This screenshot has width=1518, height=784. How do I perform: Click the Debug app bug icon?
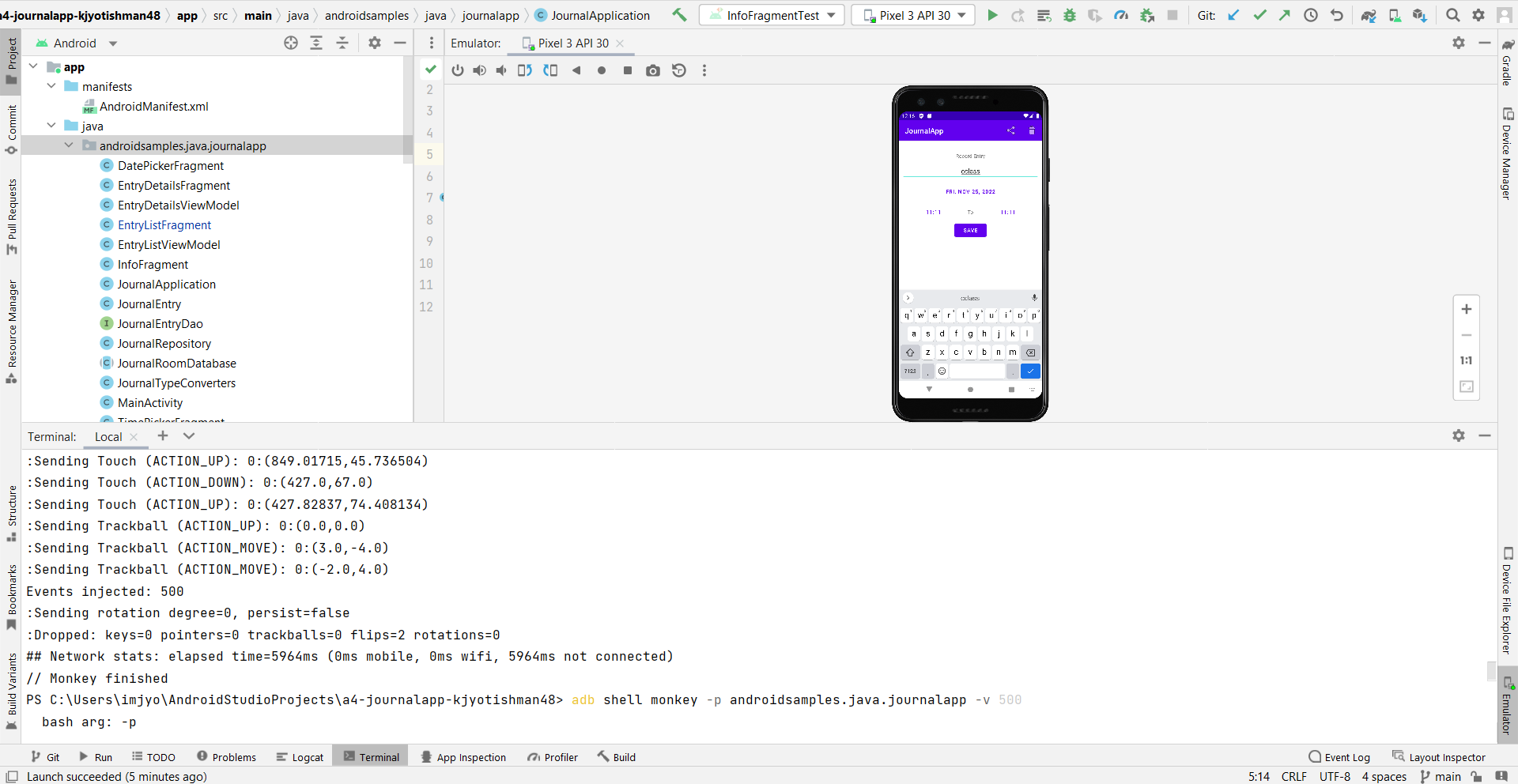point(1070,15)
